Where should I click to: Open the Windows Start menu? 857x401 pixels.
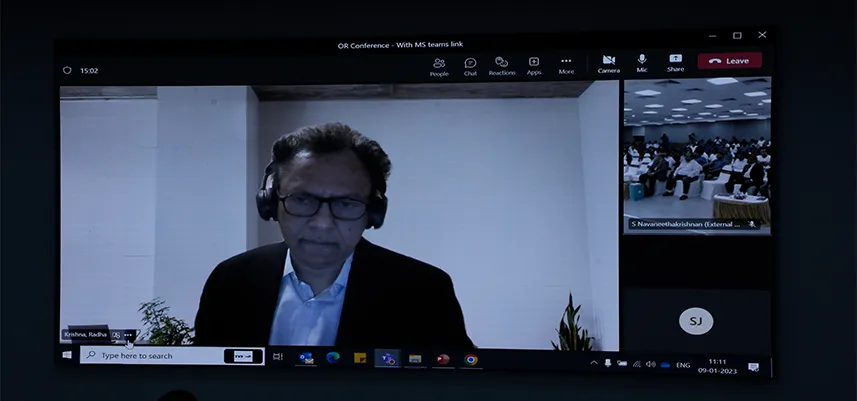pyautogui.click(x=67, y=355)
